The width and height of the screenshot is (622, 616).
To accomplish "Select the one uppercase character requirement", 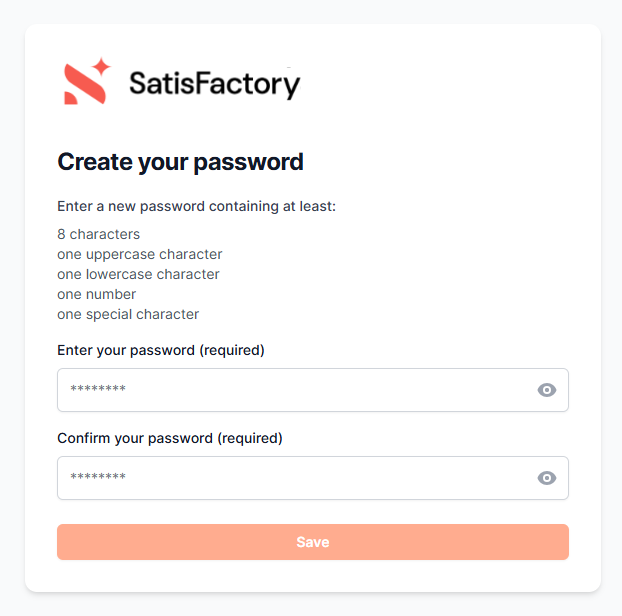I will 139,254.
